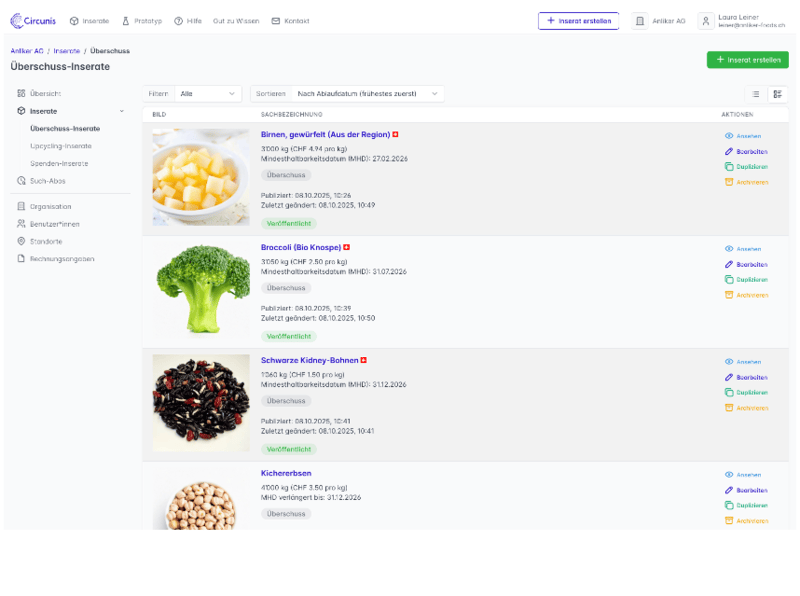
Task: Collapse the Inserate sidebar section chevron
Action: (x=122, y=111)
